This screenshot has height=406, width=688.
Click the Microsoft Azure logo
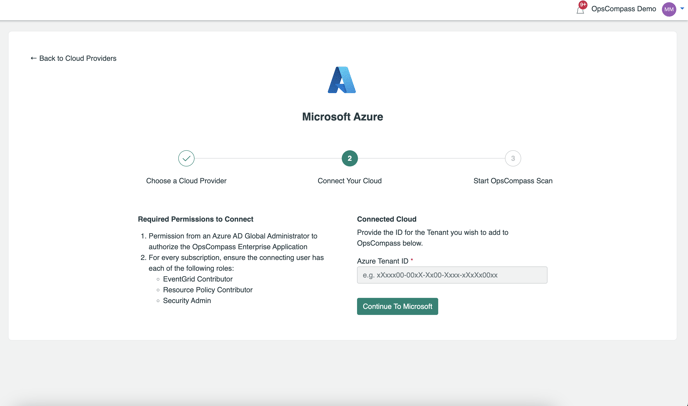(x=342, y=80)
